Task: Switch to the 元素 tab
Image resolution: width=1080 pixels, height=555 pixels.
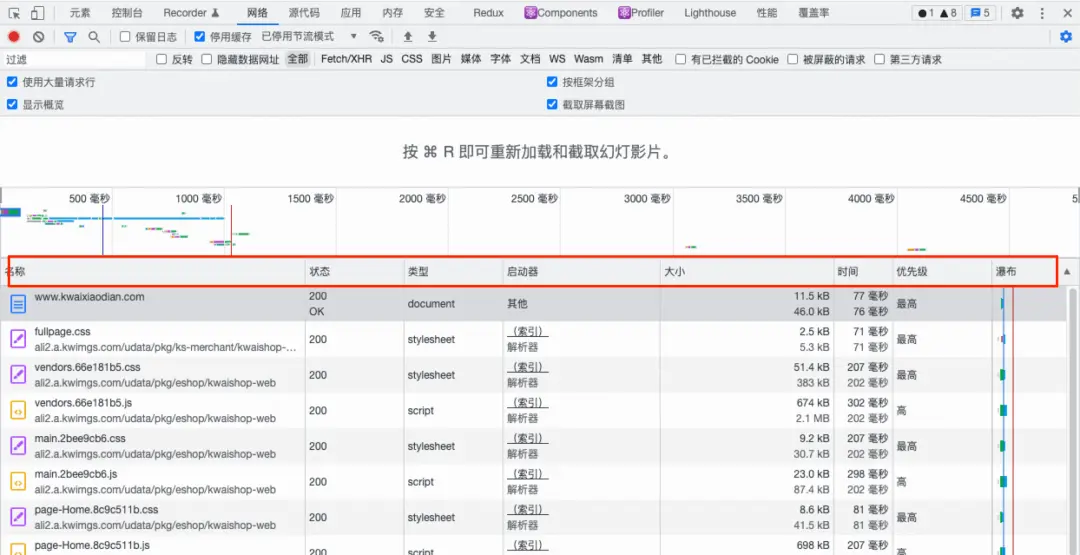Action: coord(80,13)
